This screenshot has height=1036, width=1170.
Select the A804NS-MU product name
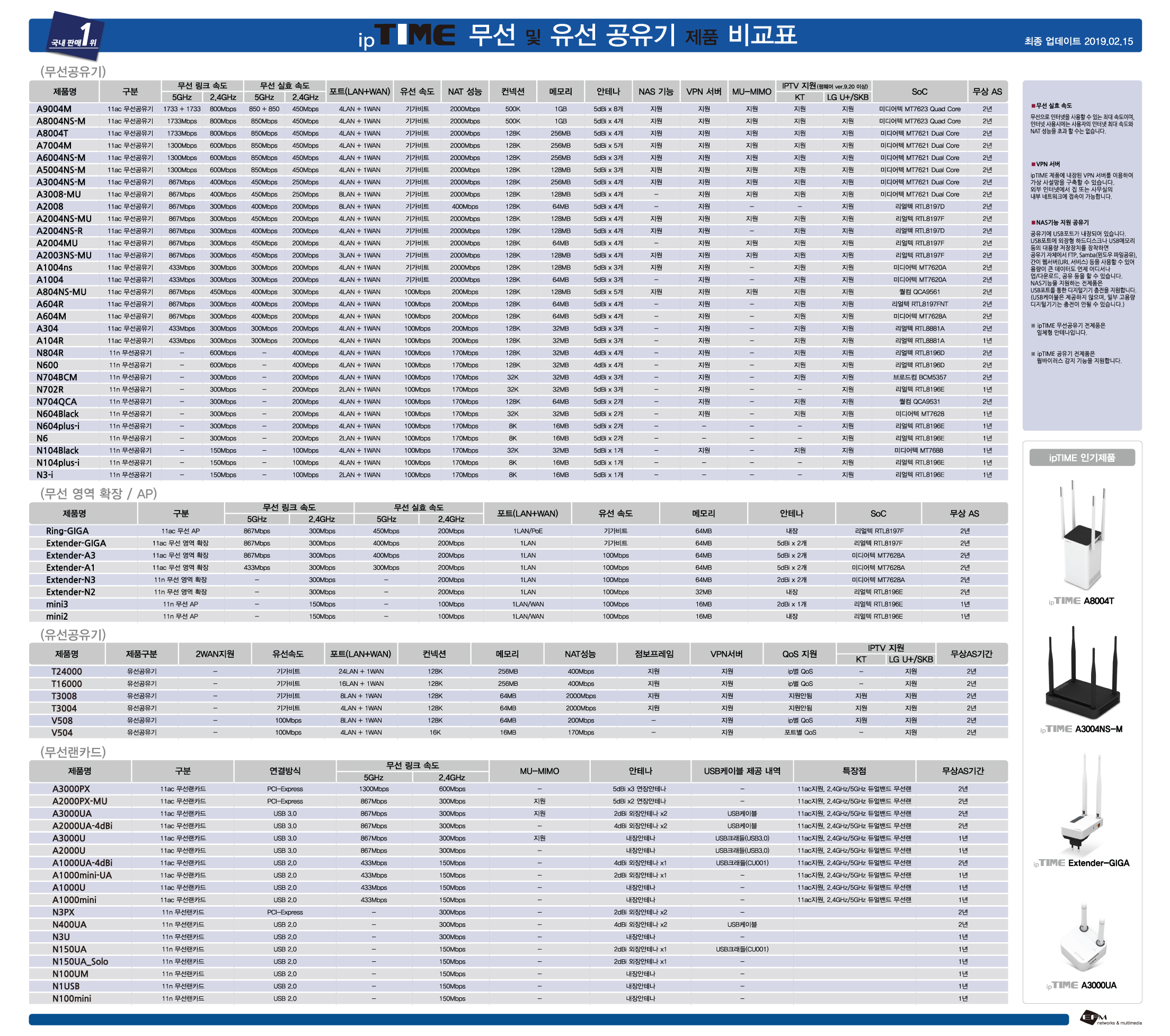coord(61,292)
